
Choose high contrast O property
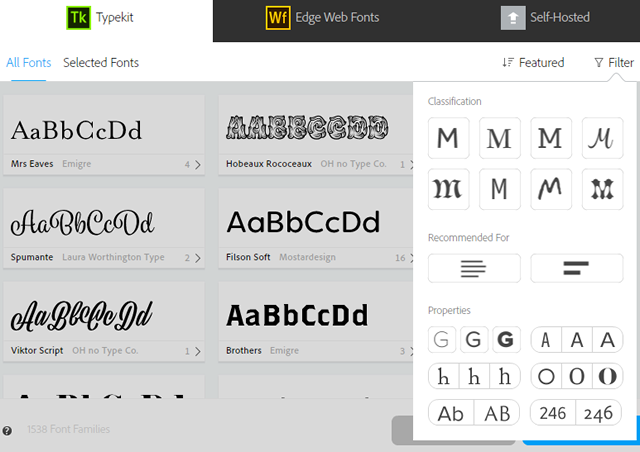pos(608,376)
